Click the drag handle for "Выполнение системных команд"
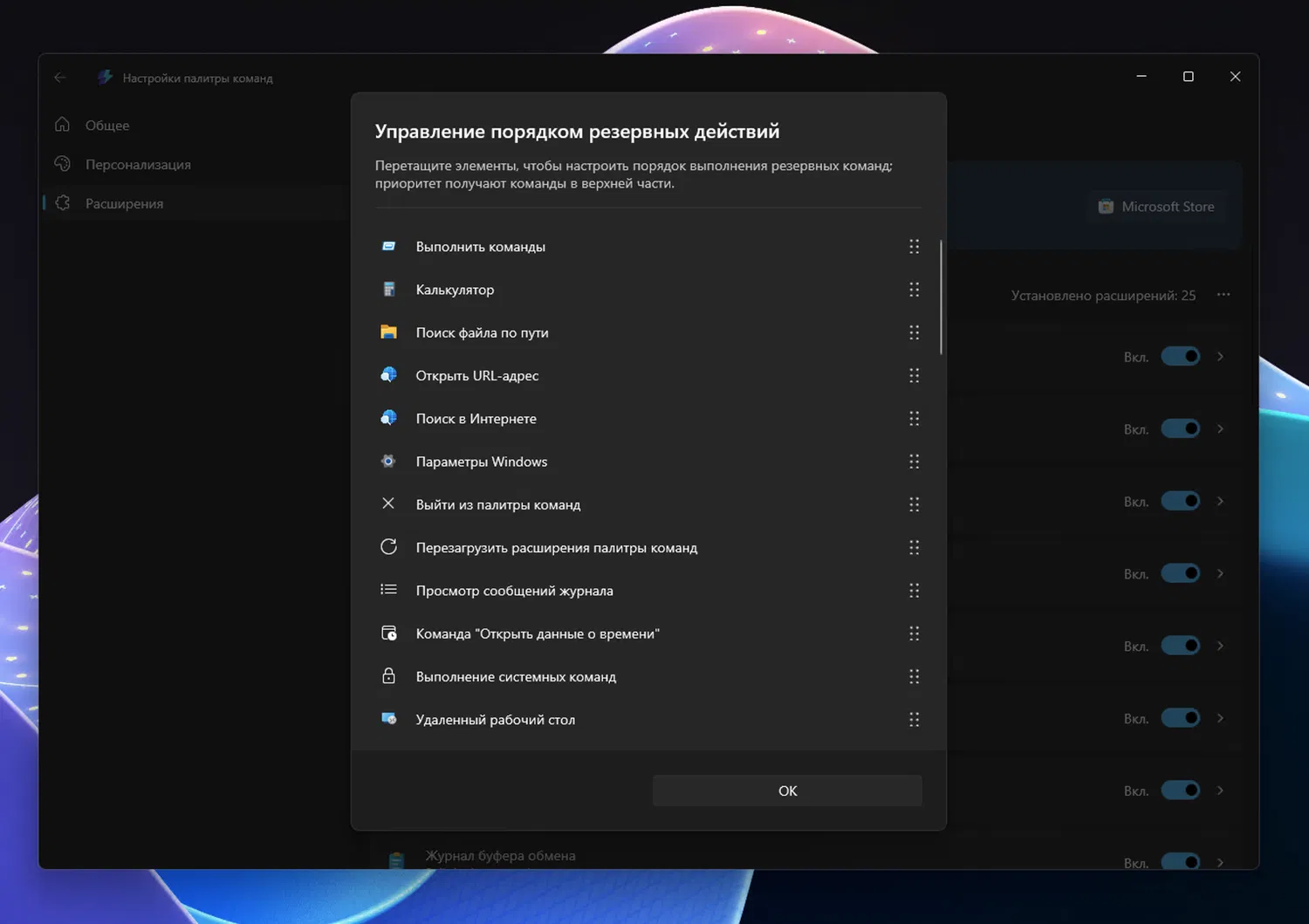This screenshot has width=1309, height=924. pyautogui.click(x=914, y=676)
